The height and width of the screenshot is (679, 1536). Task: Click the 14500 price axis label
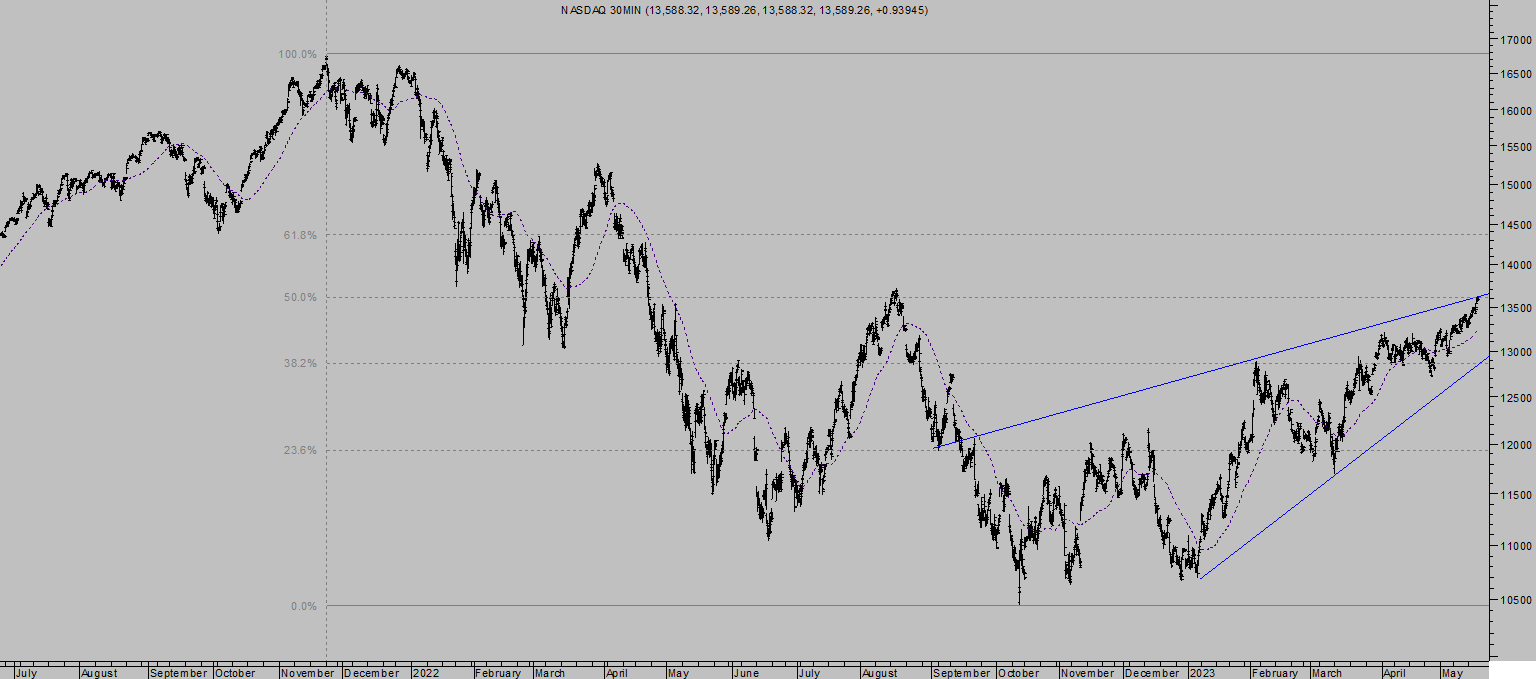click(x=1517, y=225)
